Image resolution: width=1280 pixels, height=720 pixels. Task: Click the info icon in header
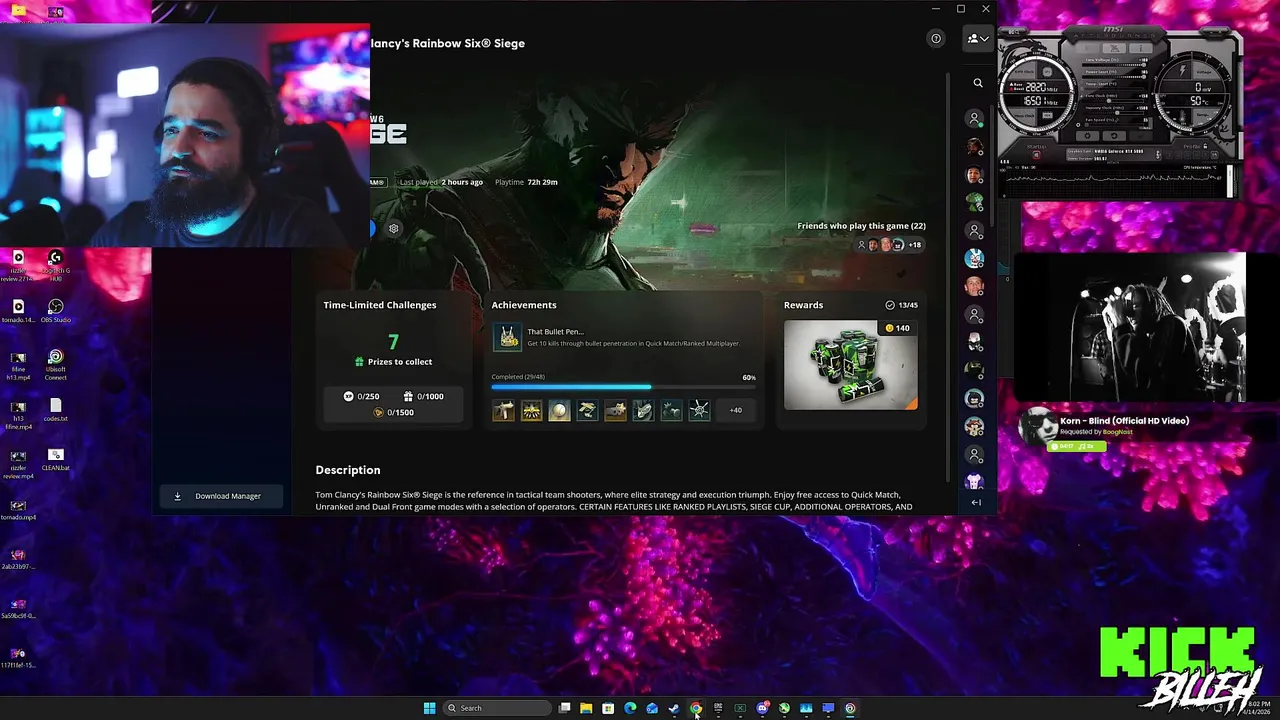tap(936, 39)
